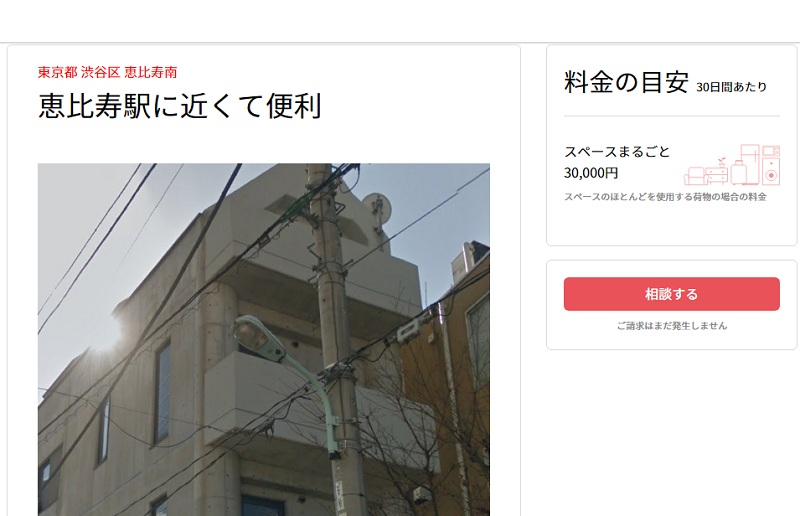Screen dimensions: 800x516
Task: Click the suitcase luggage icon
Action: 739,172
